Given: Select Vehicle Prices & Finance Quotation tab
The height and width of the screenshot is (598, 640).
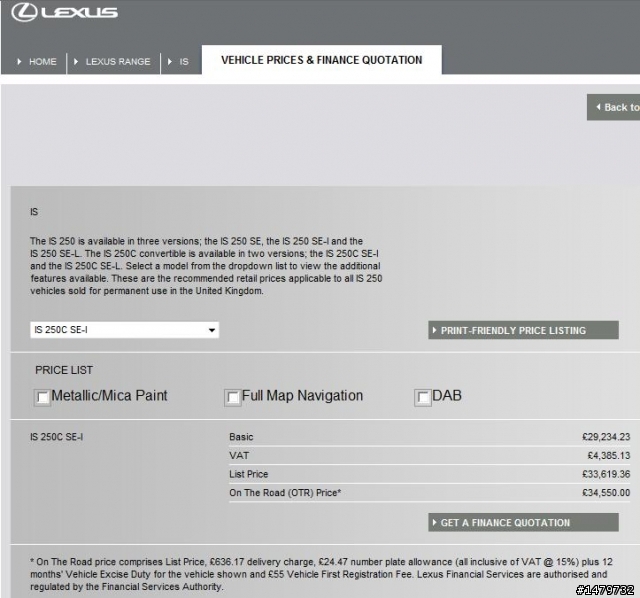Looking at the screenshot, I should point(322,60).
